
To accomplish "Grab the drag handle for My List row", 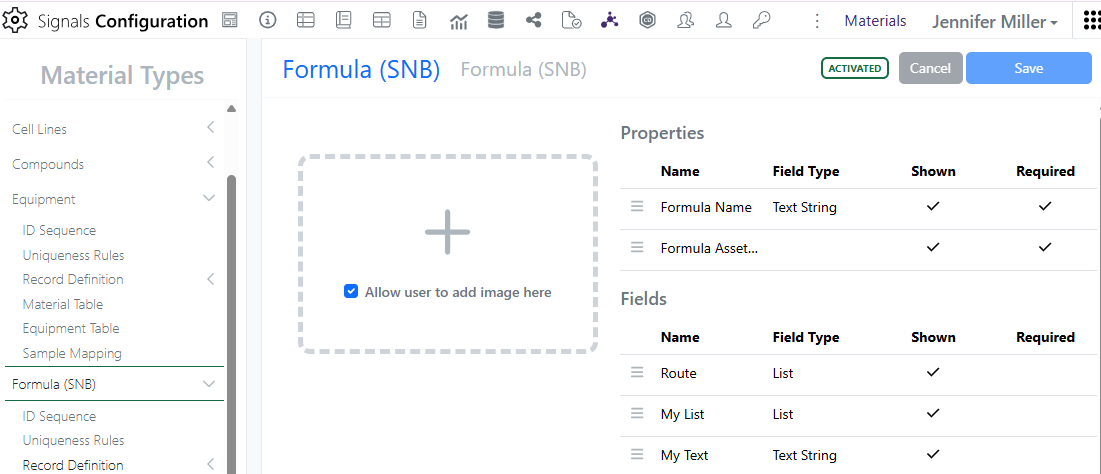I will tap(637, 414).
